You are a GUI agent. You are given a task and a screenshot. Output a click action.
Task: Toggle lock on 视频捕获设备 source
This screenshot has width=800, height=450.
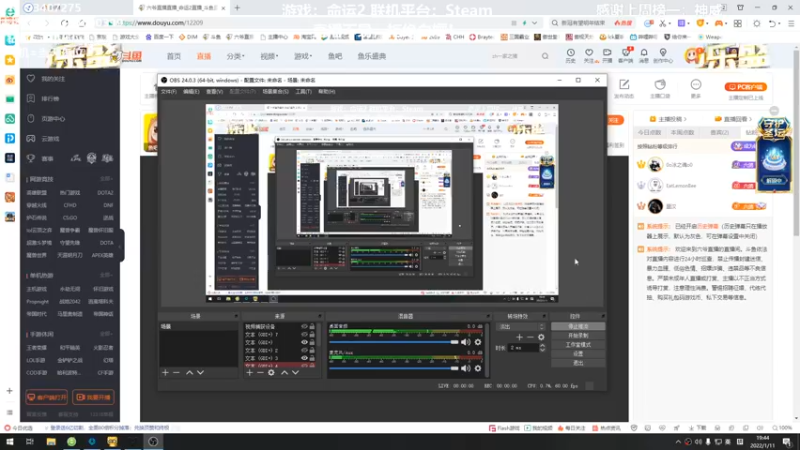tap(312, 327)
